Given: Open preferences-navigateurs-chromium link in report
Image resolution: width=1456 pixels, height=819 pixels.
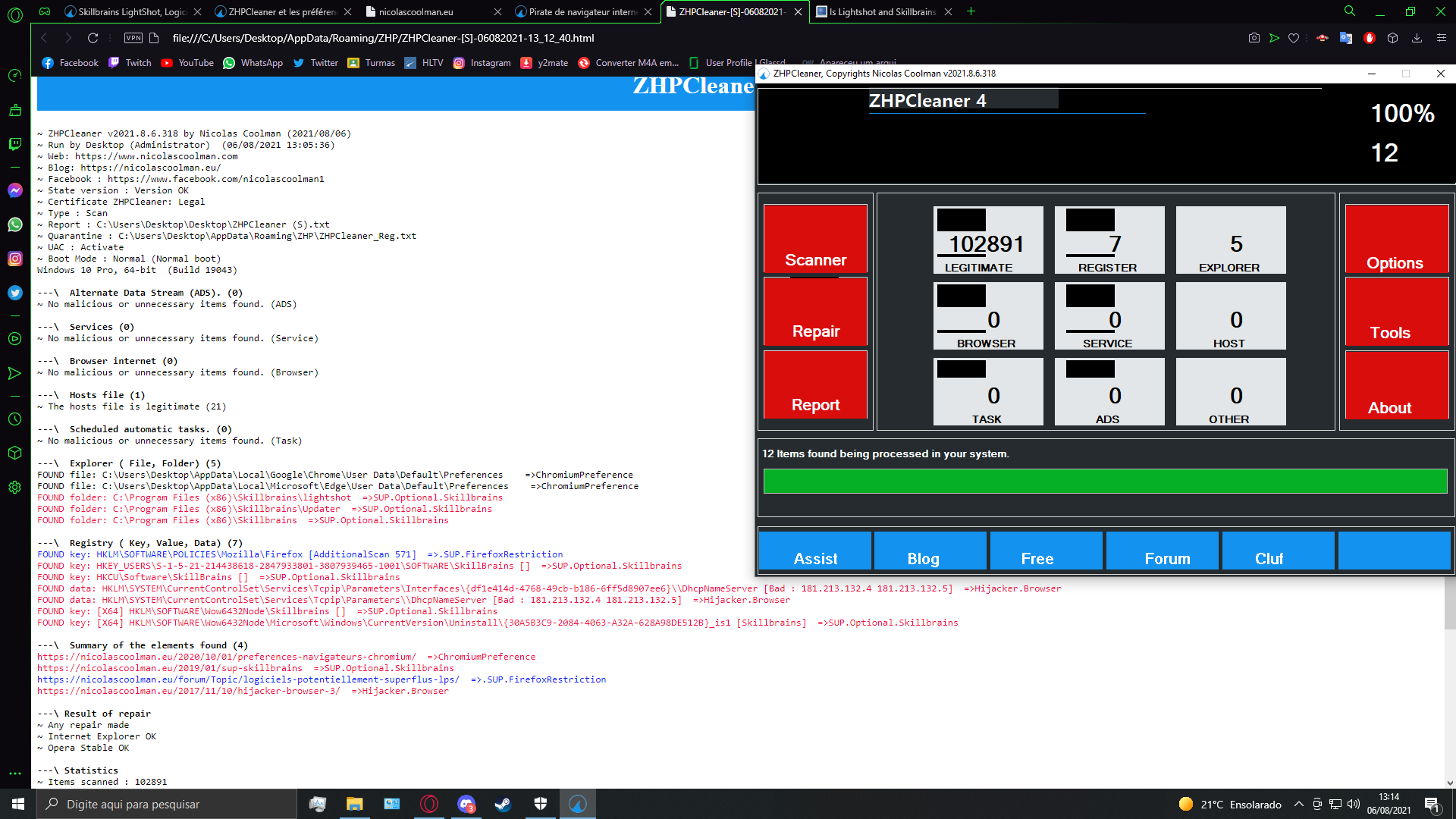Looking at the screenshot, I should [x=226, y=657].
